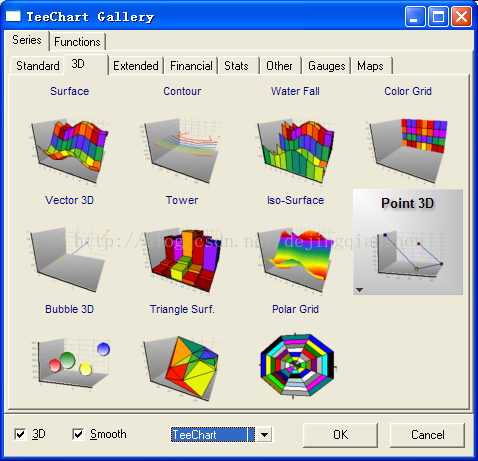Open the Standard gallery tab

tap(38, 66)
